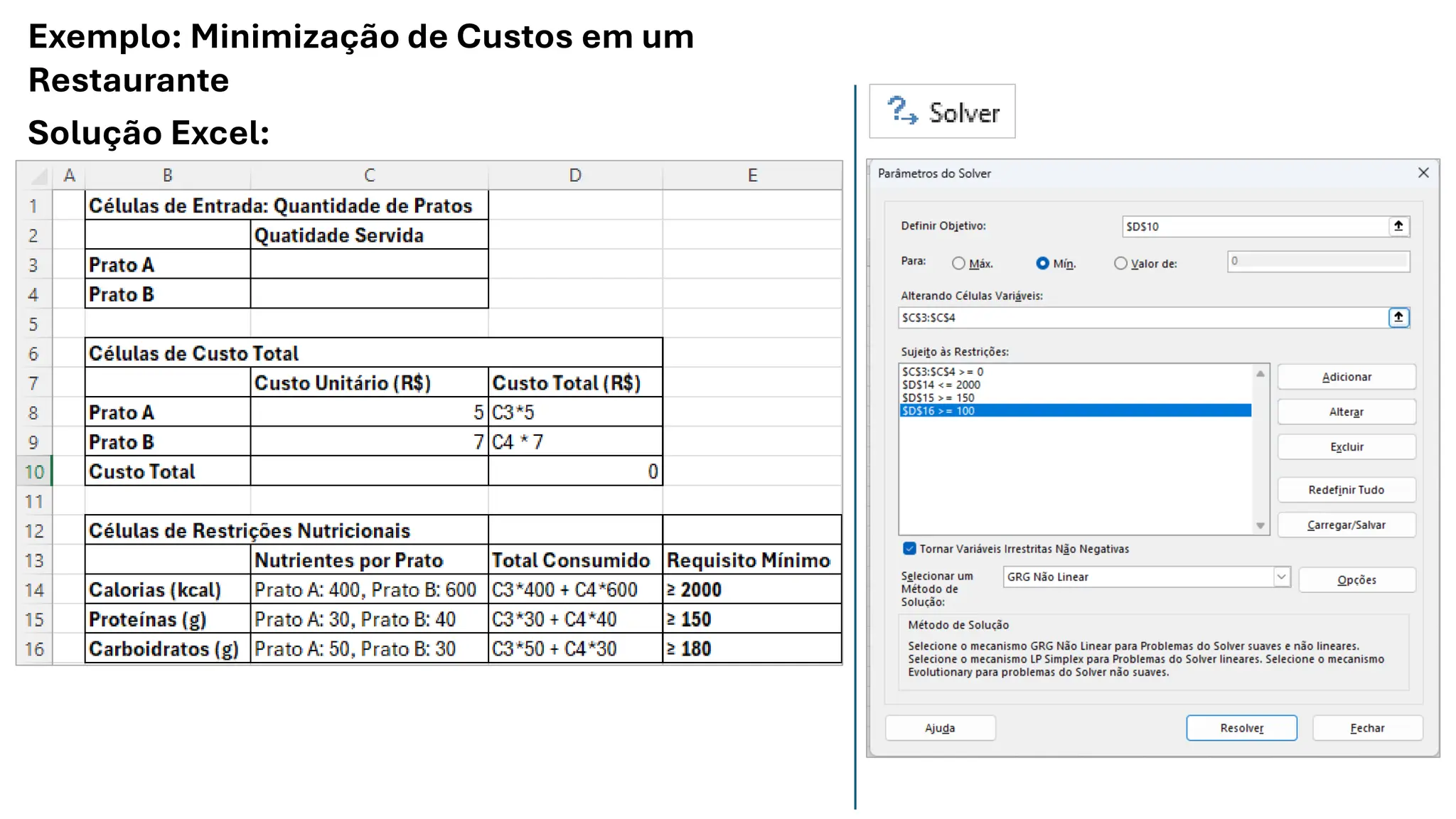Select constraint $D$15 >= 150
The image size is (1456, 819).
1075,397
